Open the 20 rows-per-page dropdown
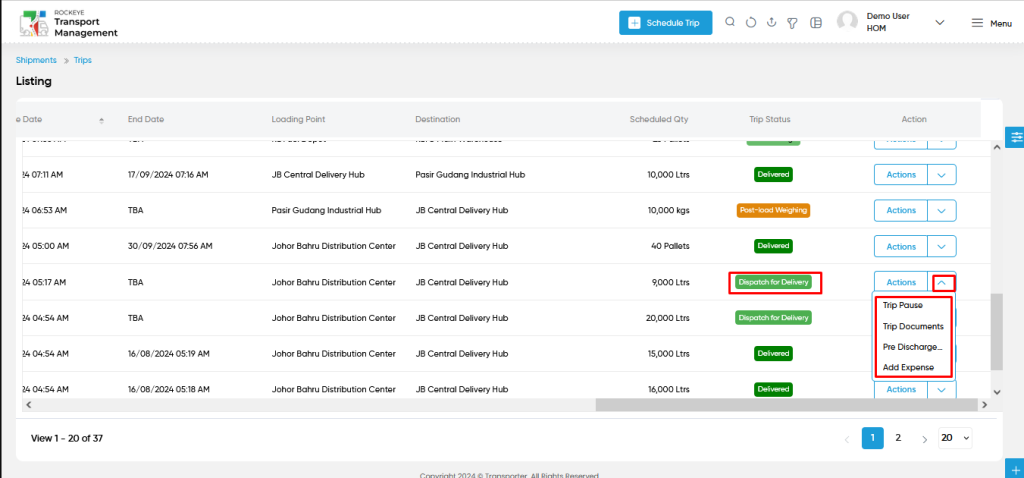The image size is (1024, 478). point(955,438)
